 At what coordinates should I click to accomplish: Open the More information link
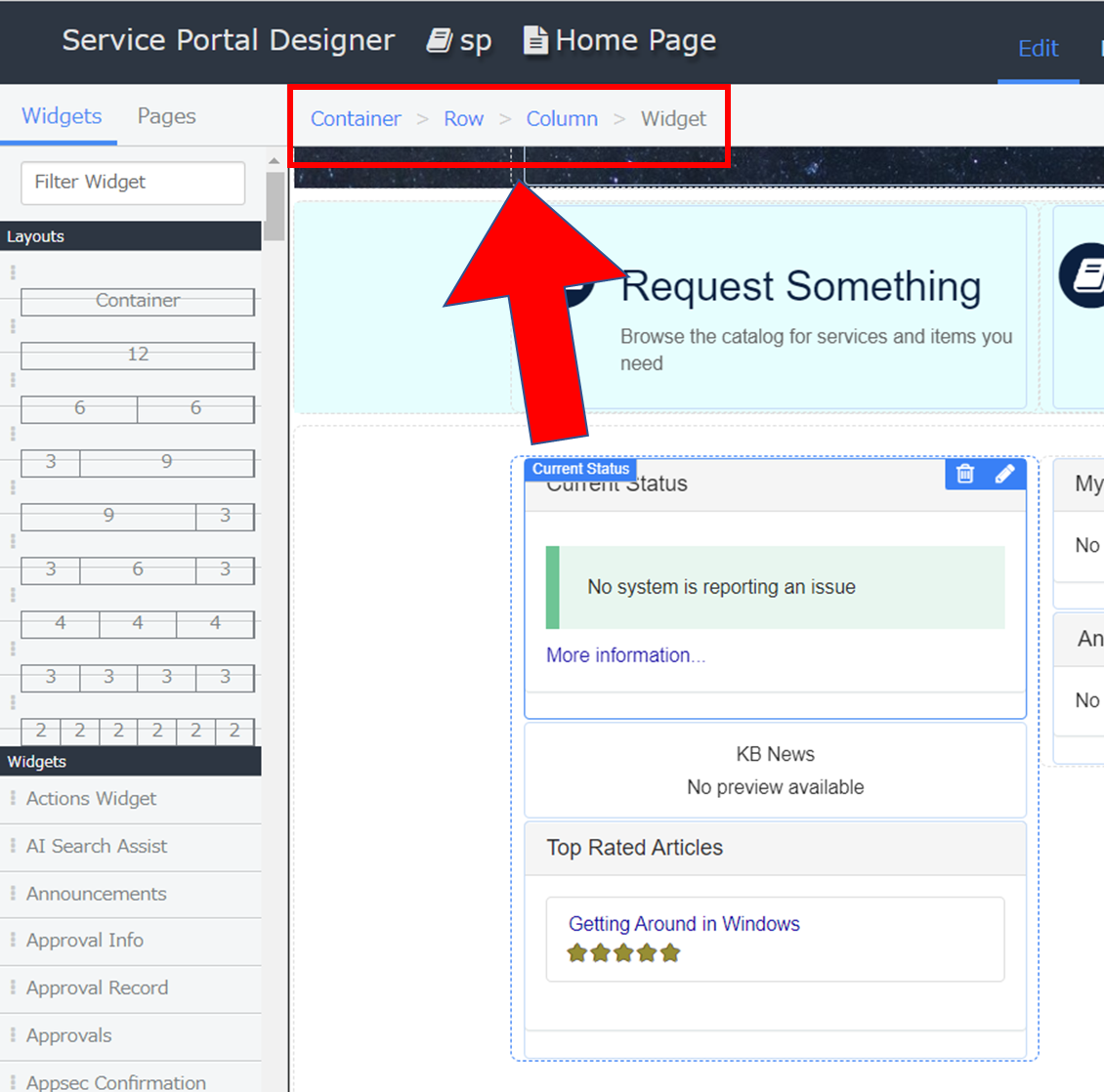pos(625,654)
